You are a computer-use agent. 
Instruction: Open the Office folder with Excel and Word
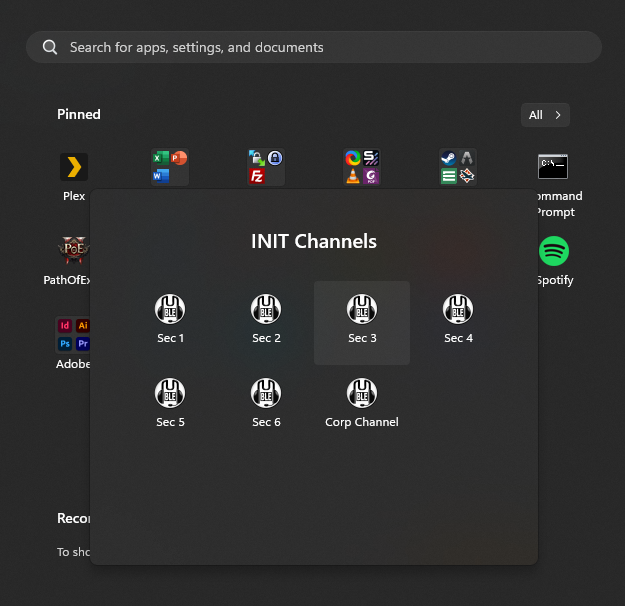coord(170,167)
